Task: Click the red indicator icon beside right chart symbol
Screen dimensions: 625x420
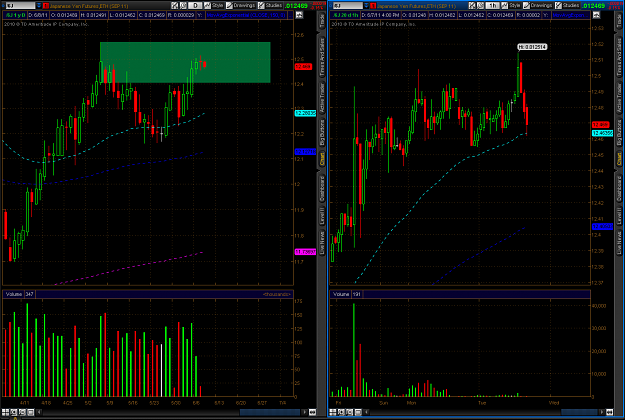Action: 373,6
